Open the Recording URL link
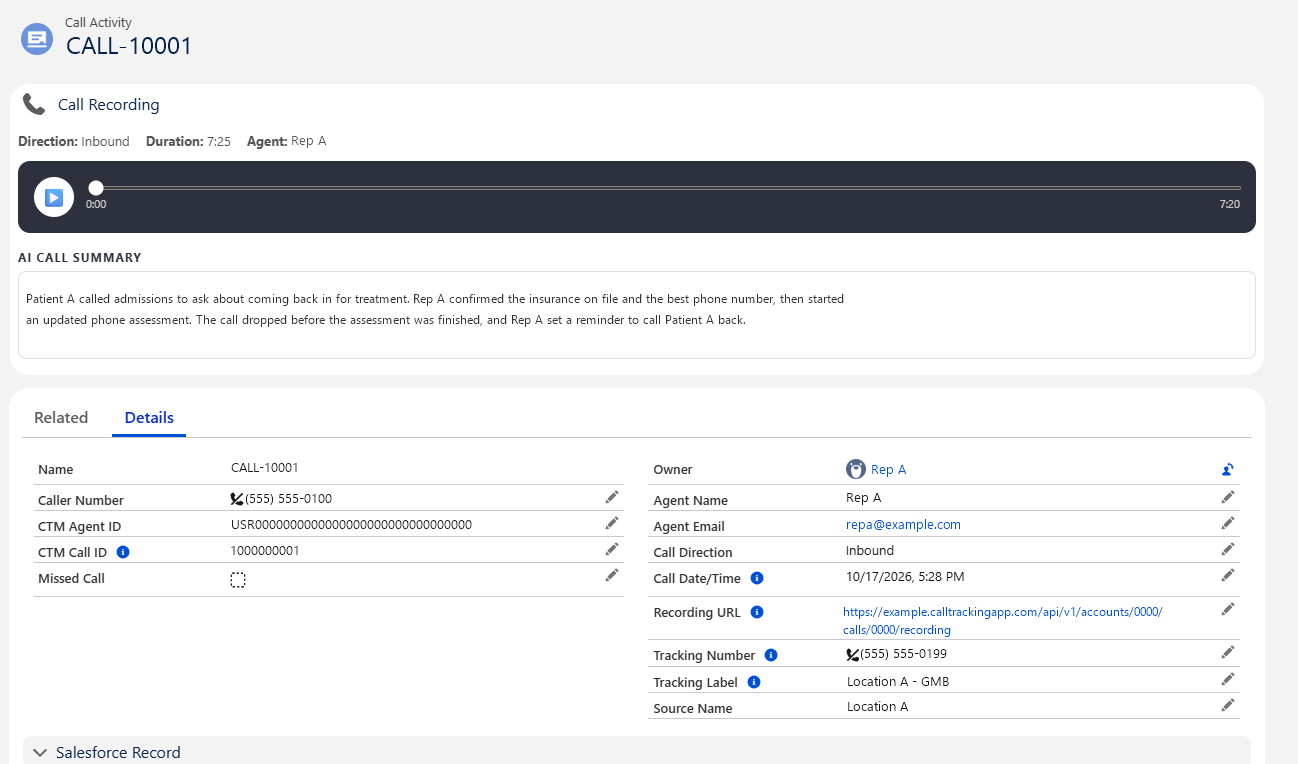 (x=1003, y=621)
